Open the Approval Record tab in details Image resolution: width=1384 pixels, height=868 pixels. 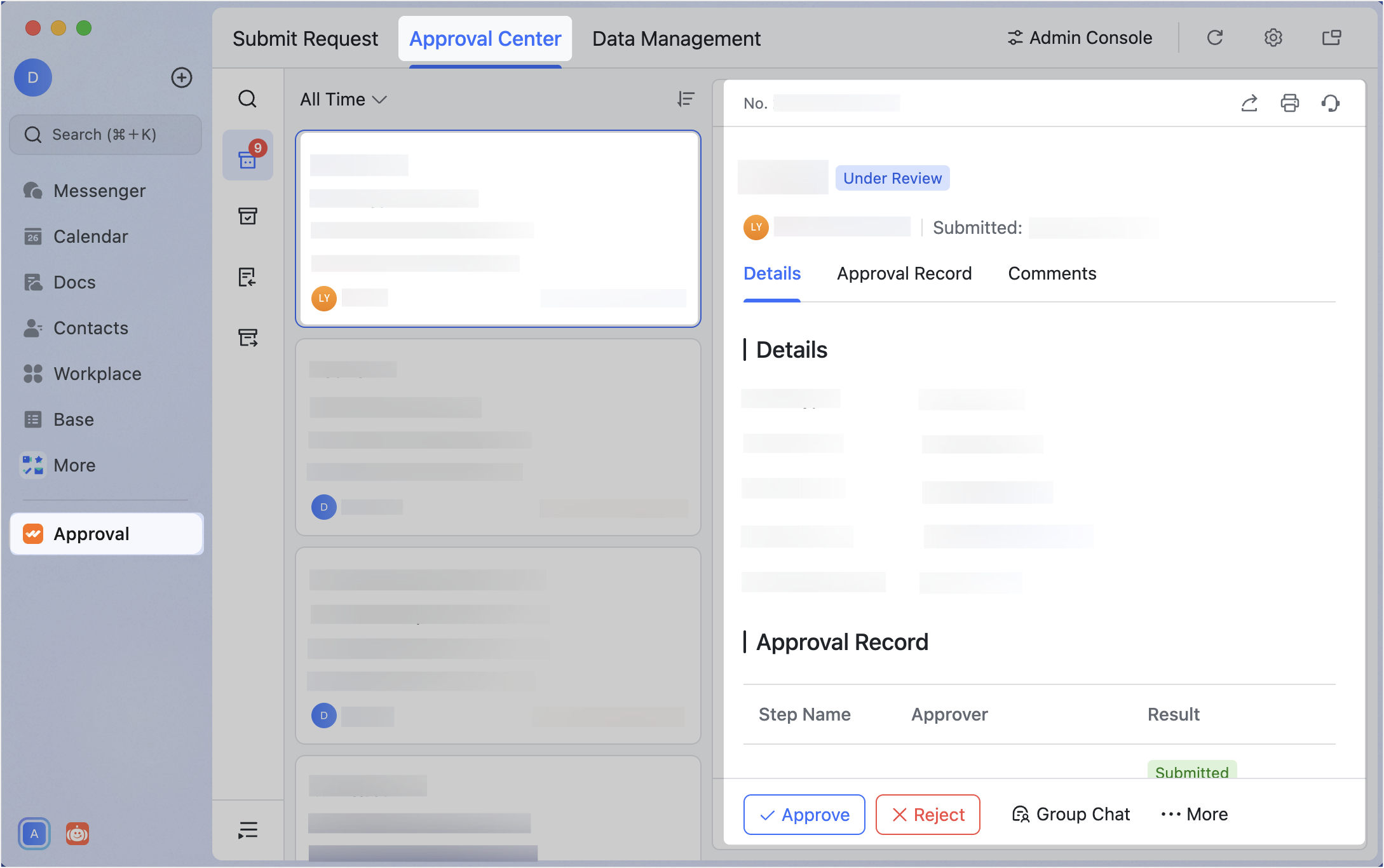click(x=904, y=273)
